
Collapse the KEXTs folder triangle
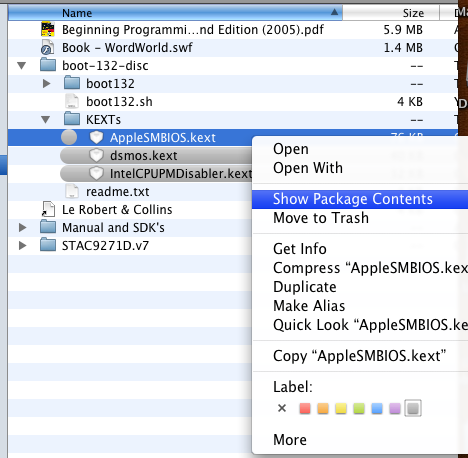pos(46,119)
